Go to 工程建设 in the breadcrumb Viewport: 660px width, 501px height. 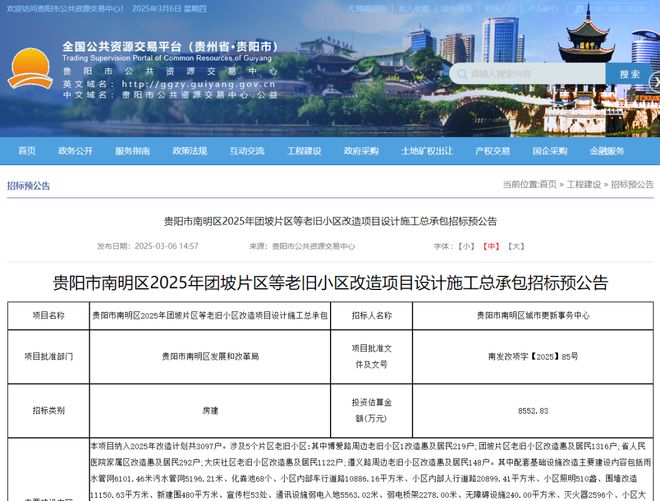pyautogui.click(x=584, y=184)
